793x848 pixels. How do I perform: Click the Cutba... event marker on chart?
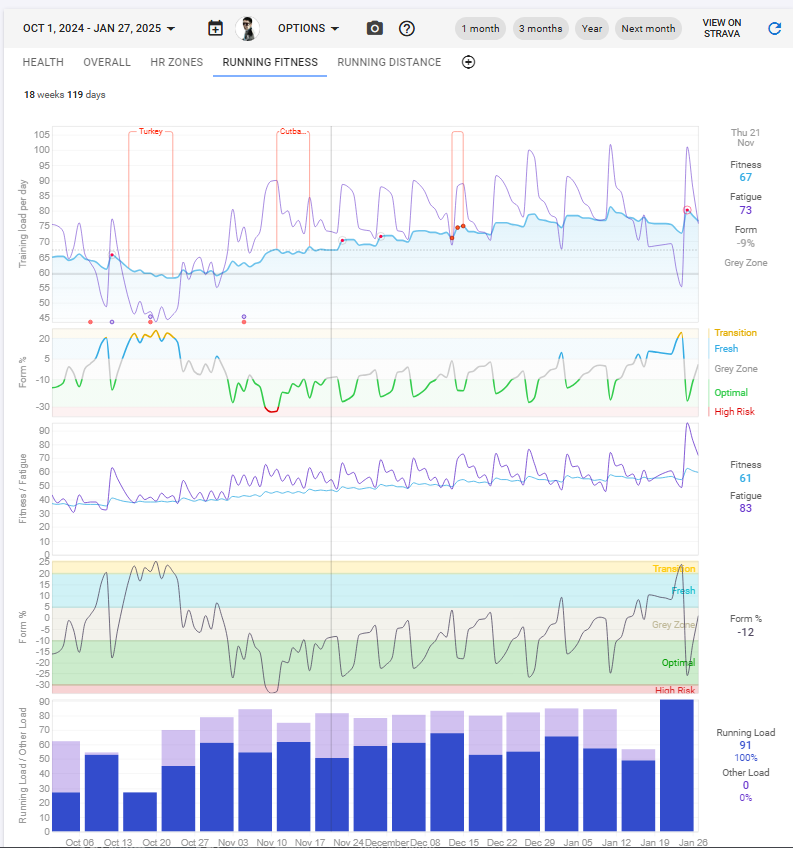(292, 131)
